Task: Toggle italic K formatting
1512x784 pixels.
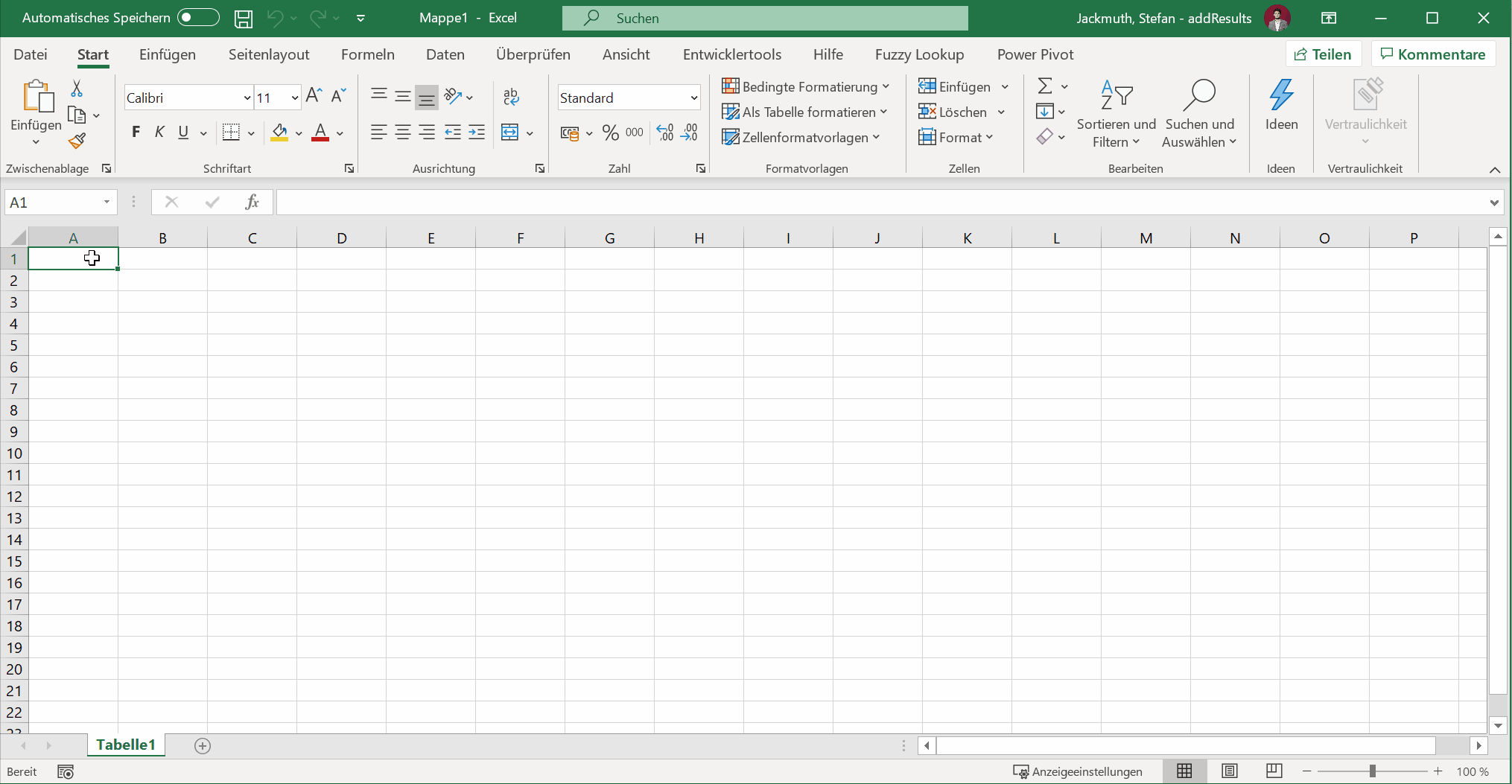Action: coord(159,133)
